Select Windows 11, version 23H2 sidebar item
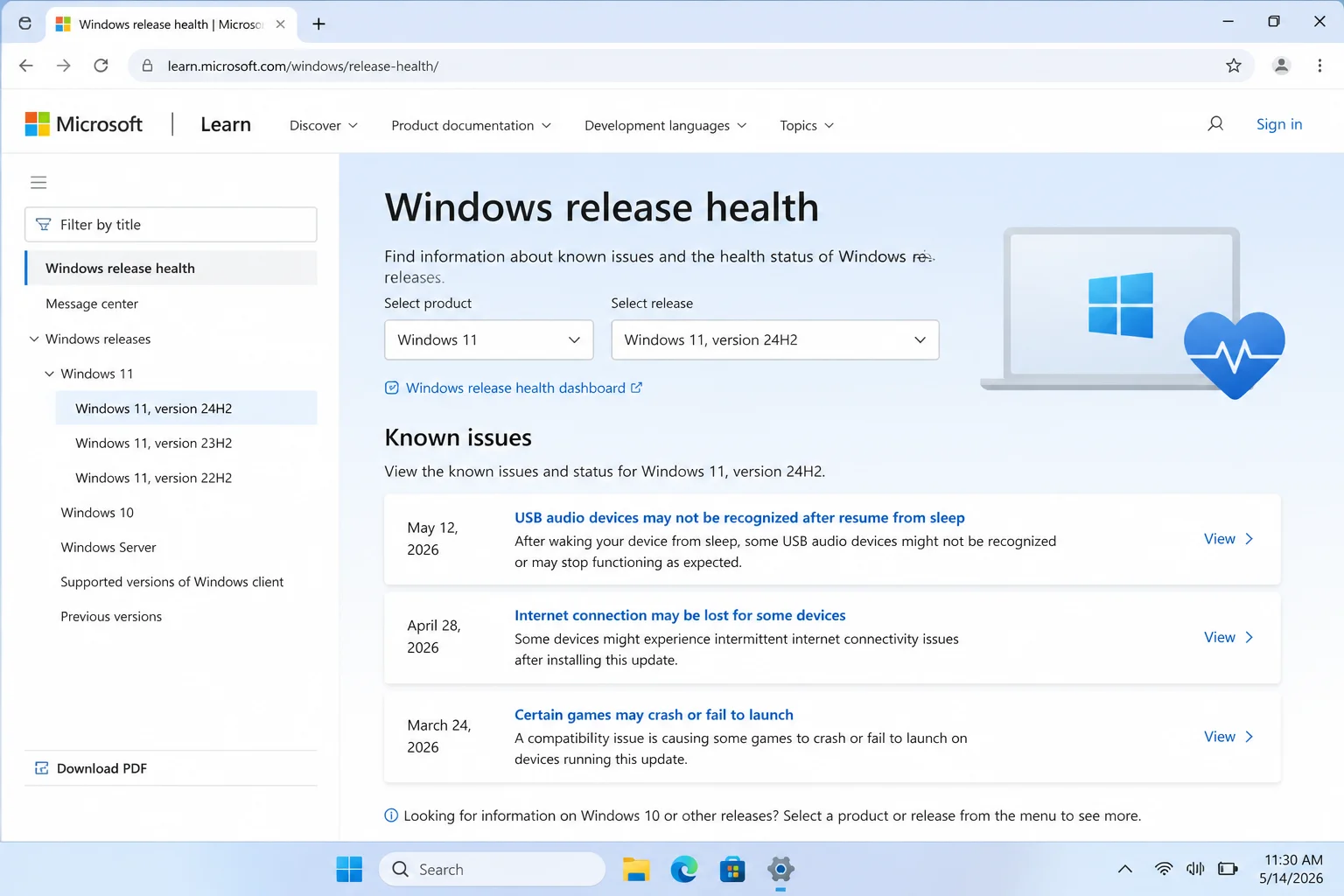Screen dimensions: 1344x896 coord(154,443)
